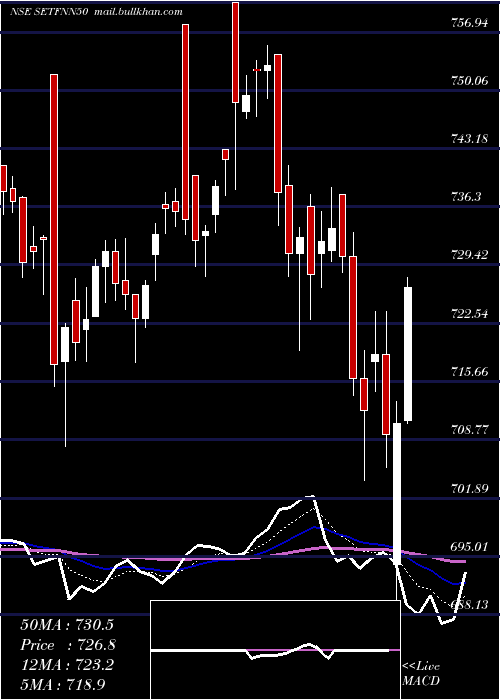Screen dimensions: 500x700
Task: Click the 701.89 price axis label
Action: pos(467,489)
